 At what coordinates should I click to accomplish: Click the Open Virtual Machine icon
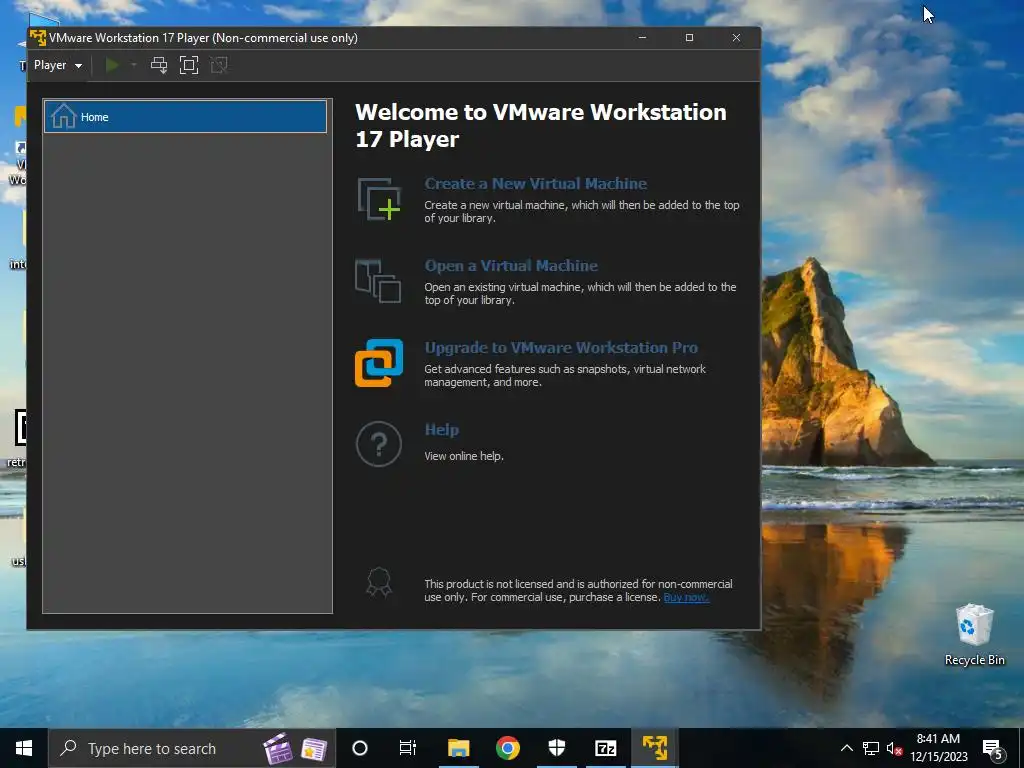[x=378, y=281]
